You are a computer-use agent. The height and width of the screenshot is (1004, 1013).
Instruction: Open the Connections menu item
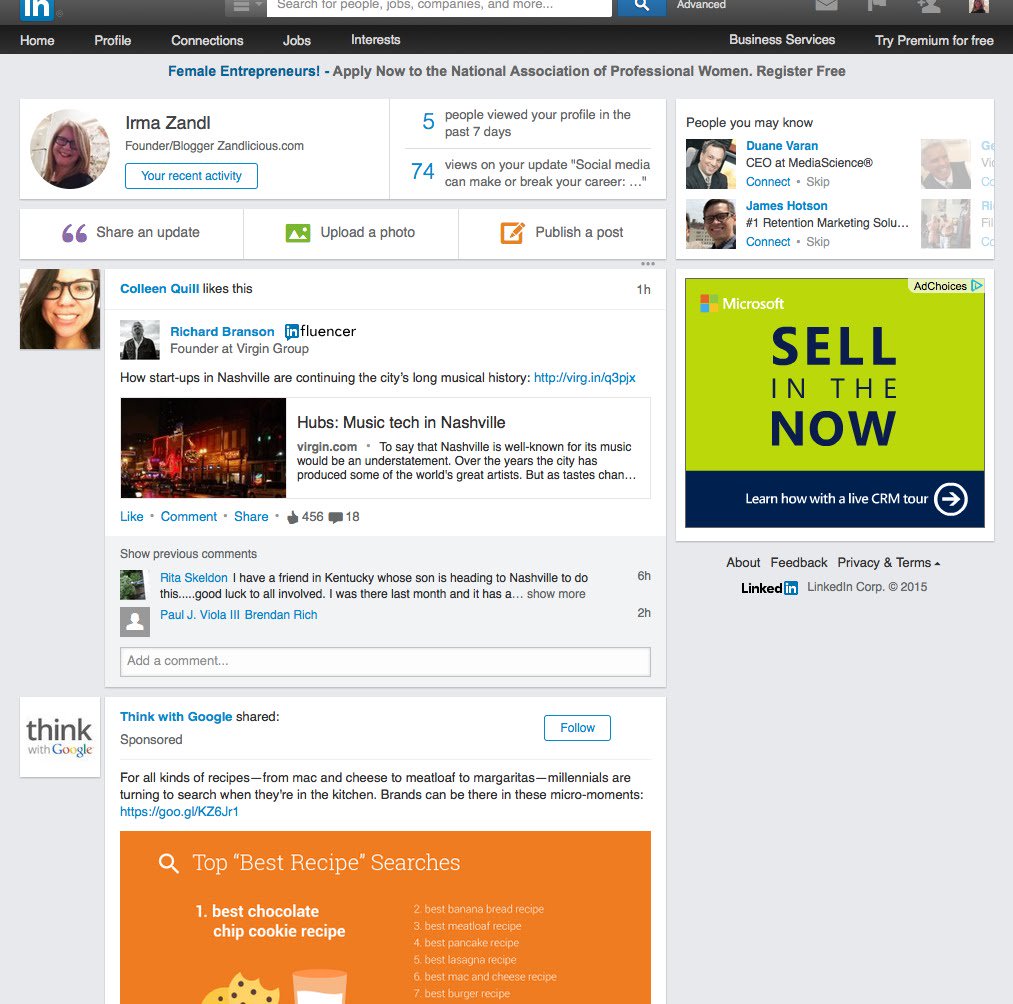(207, 40)
